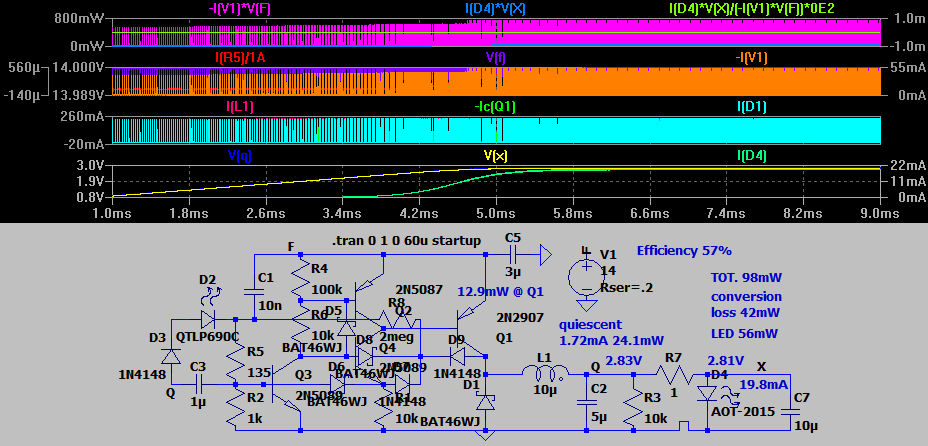Click the C1 10n capacitor symbol
The height and width of the screenshot is (446, 928).
[250, 292]
